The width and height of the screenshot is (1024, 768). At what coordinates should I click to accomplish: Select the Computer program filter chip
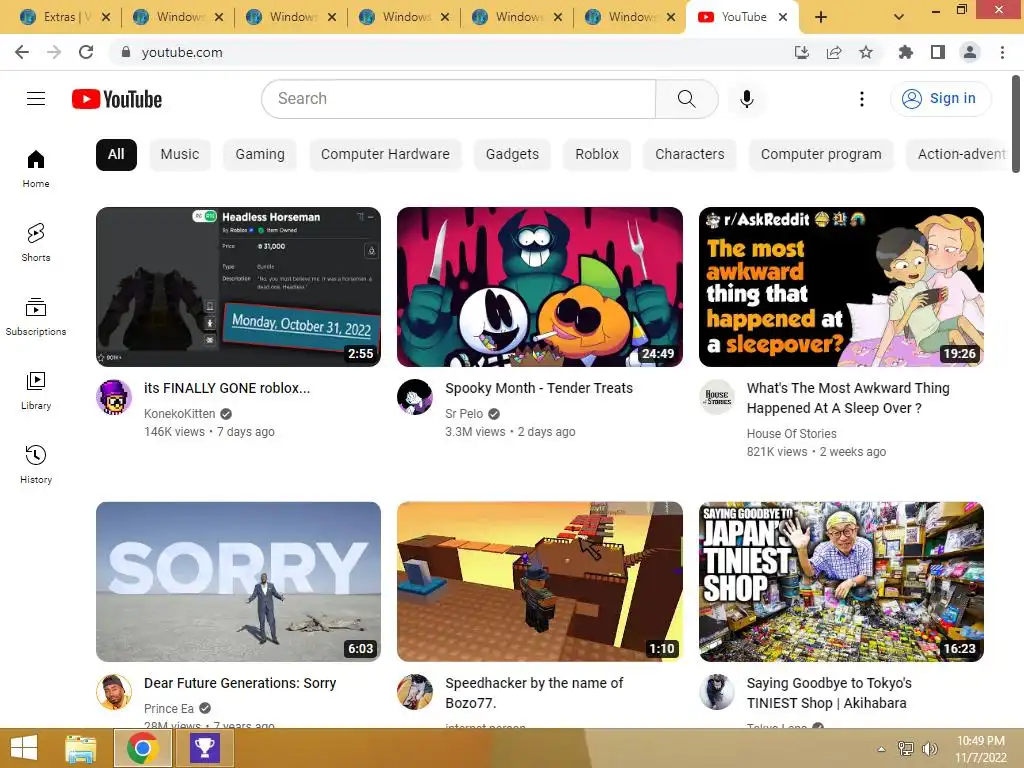click(821, 155)
